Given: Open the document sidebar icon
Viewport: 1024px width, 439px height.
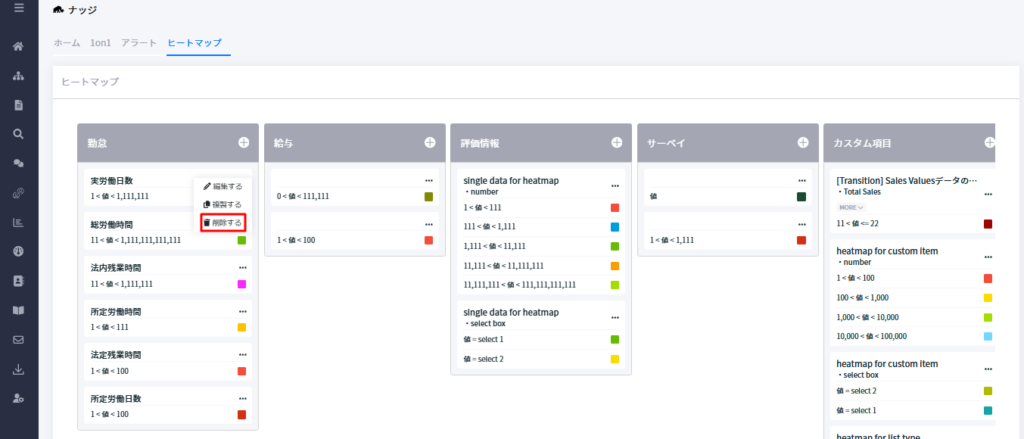Looking at the screenshot, I should [x=18, y=105].
